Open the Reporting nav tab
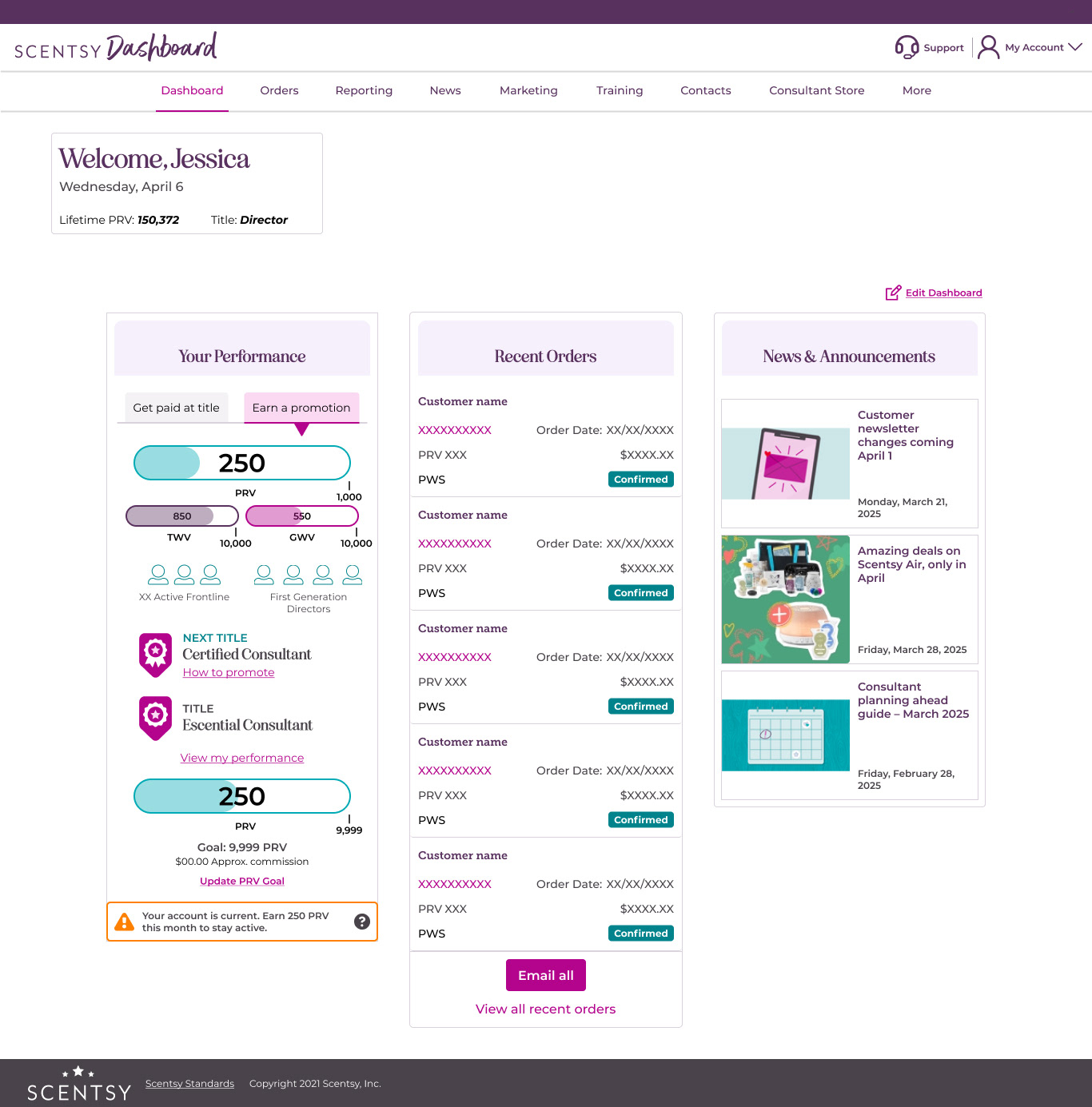This screenshot has width=1092, height=1107. click(364, 90)
